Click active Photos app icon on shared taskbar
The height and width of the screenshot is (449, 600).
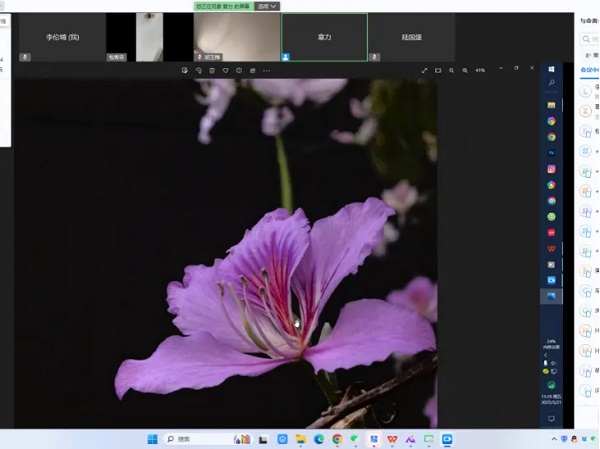click(x=551, y=297)
